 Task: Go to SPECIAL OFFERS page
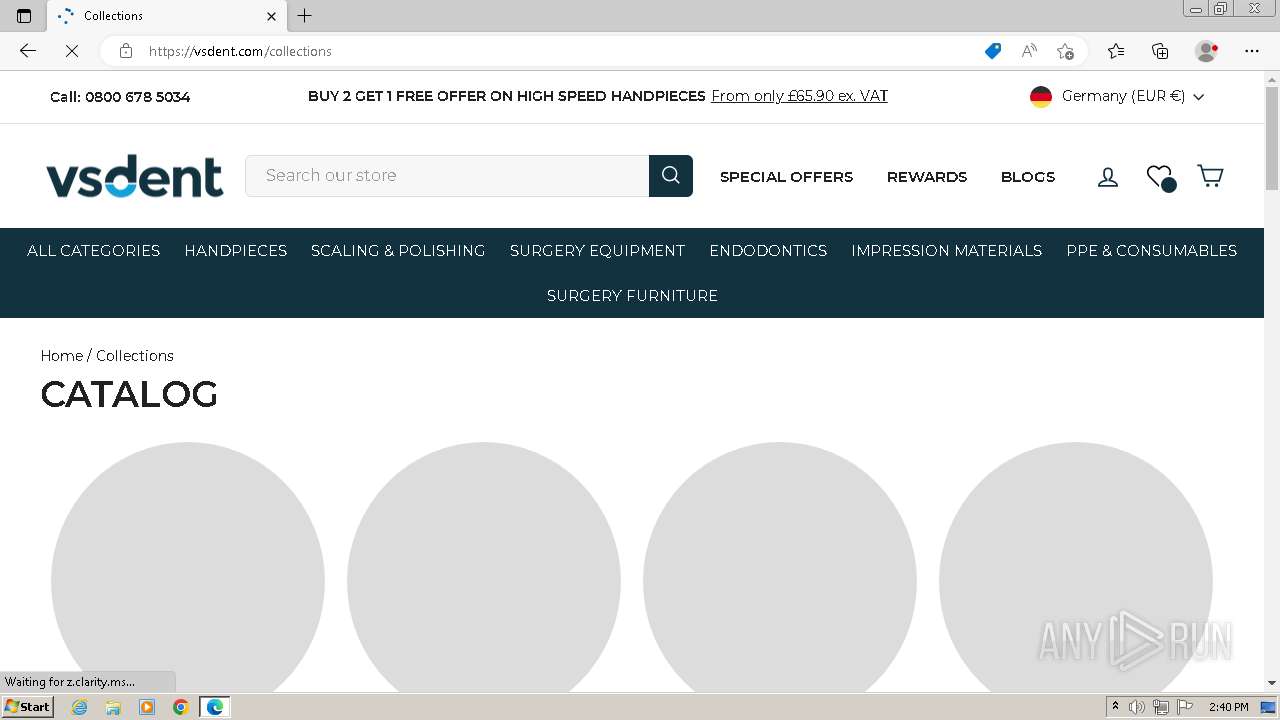[x=787, y=177]
